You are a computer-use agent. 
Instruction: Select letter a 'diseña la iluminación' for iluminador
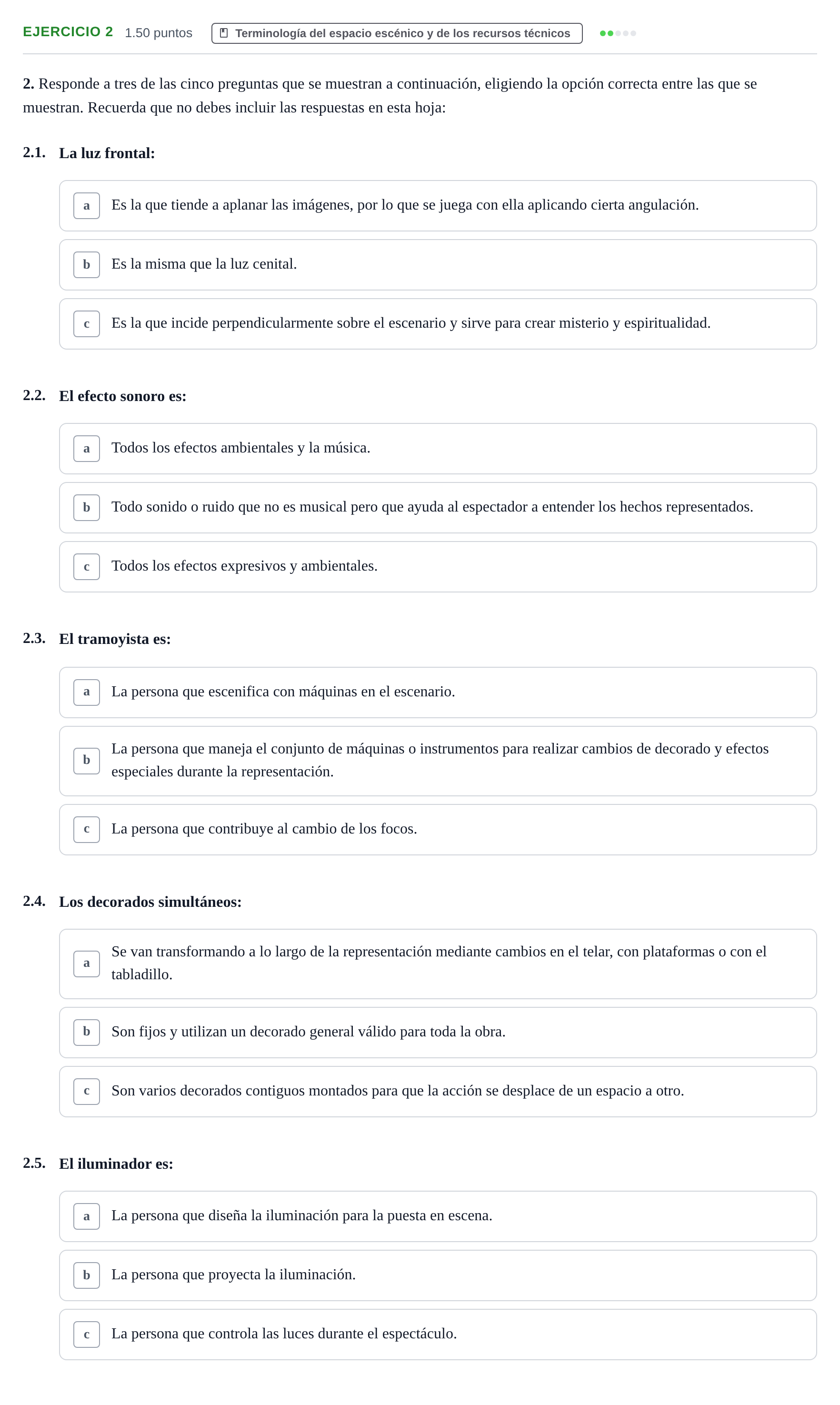coord(438,1216)
